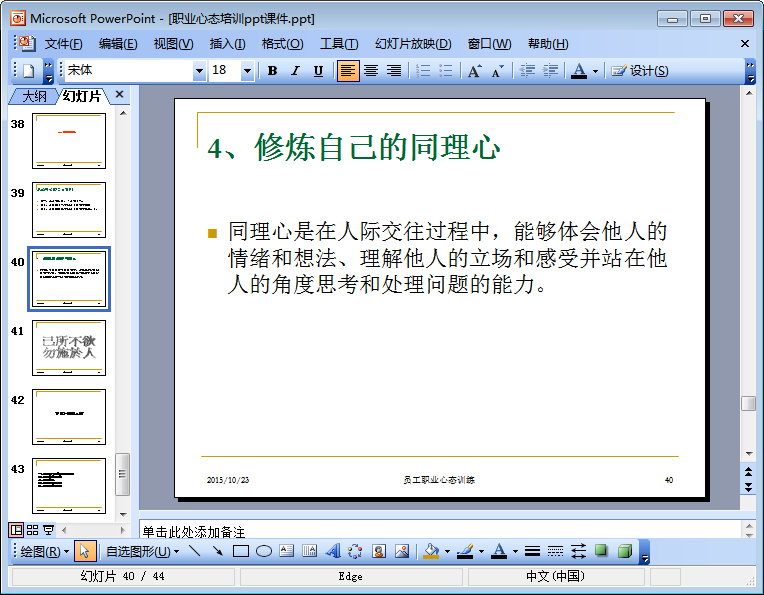Insert picture from file

pos(402,552)
